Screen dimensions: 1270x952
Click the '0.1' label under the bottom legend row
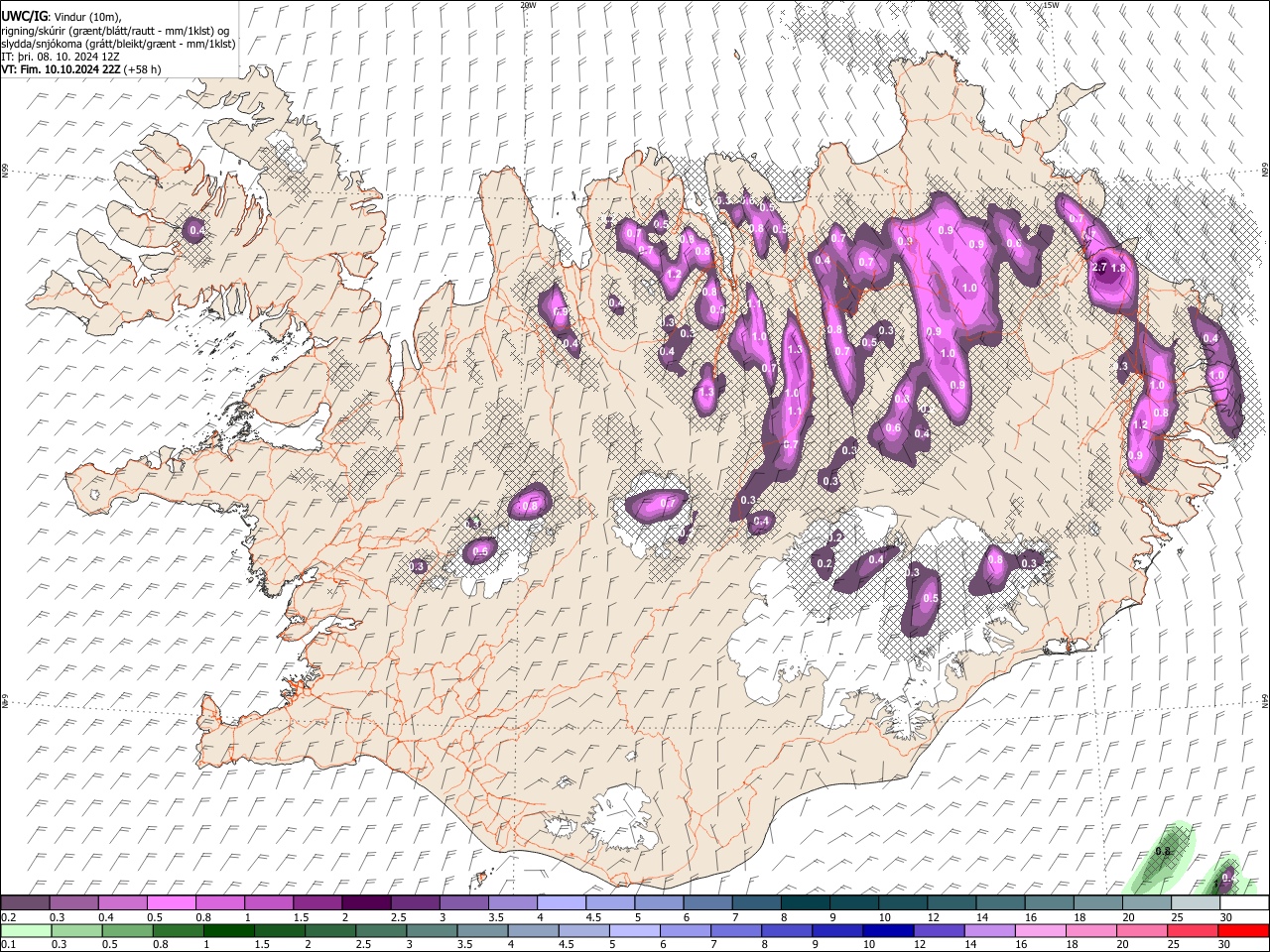(9, 944)
